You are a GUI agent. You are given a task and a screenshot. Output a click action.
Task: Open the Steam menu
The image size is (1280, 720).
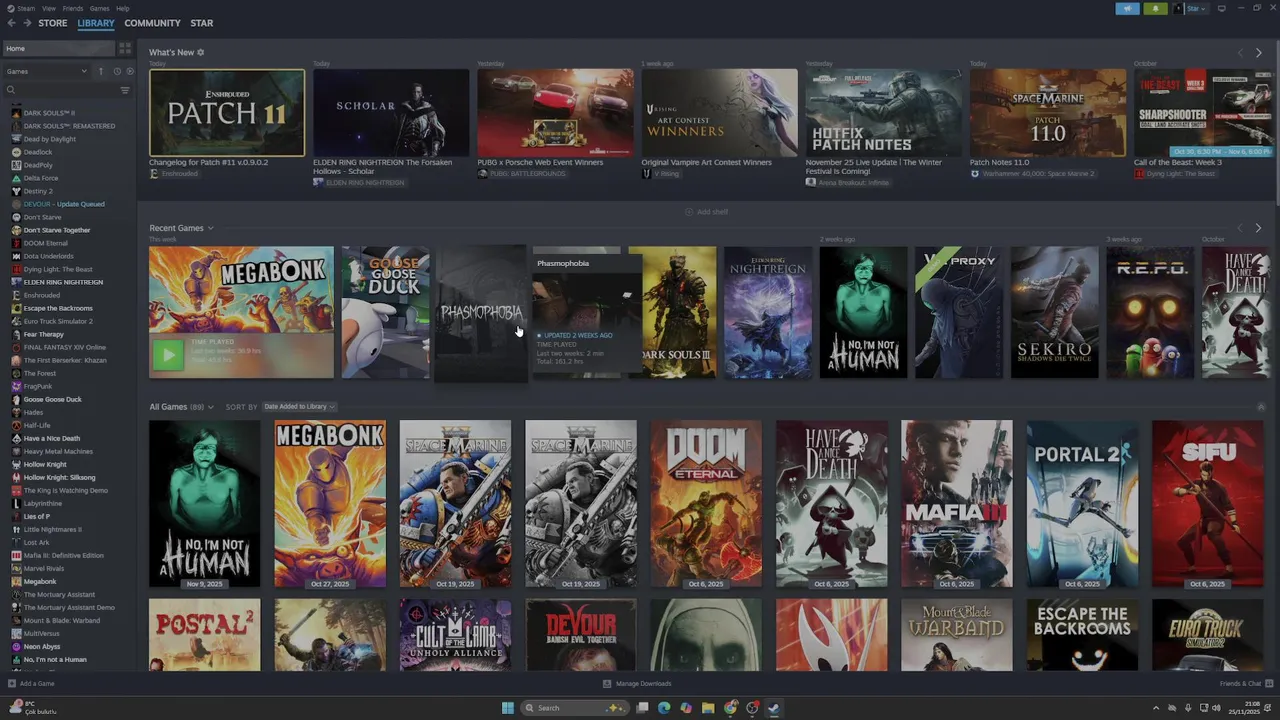[x=27, y=8]
